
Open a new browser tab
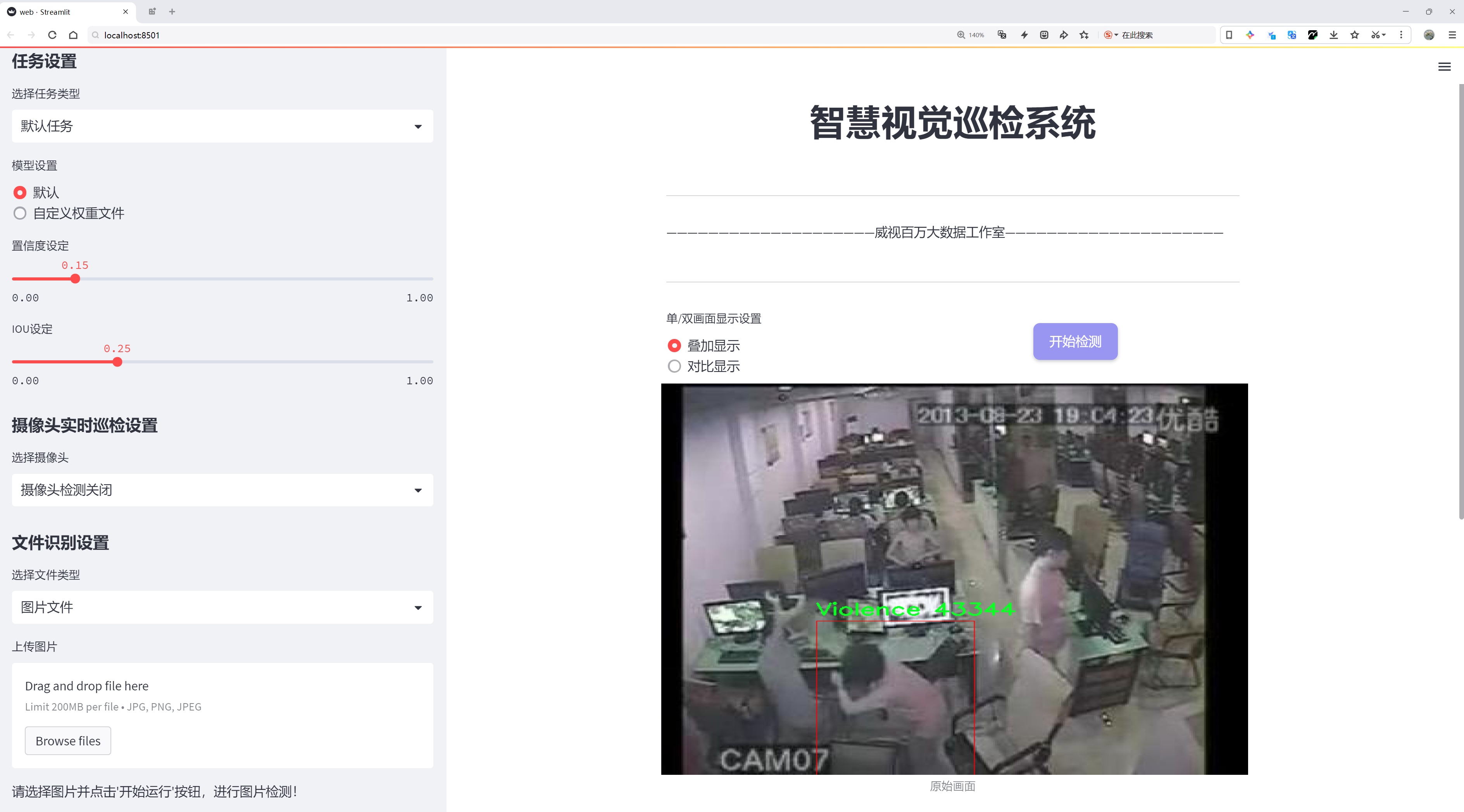point(172,11)
